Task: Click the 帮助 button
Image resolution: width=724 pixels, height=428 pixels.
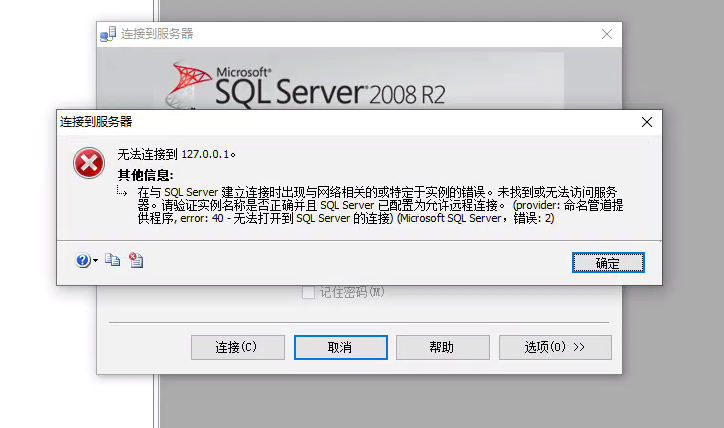Action: 443,347
